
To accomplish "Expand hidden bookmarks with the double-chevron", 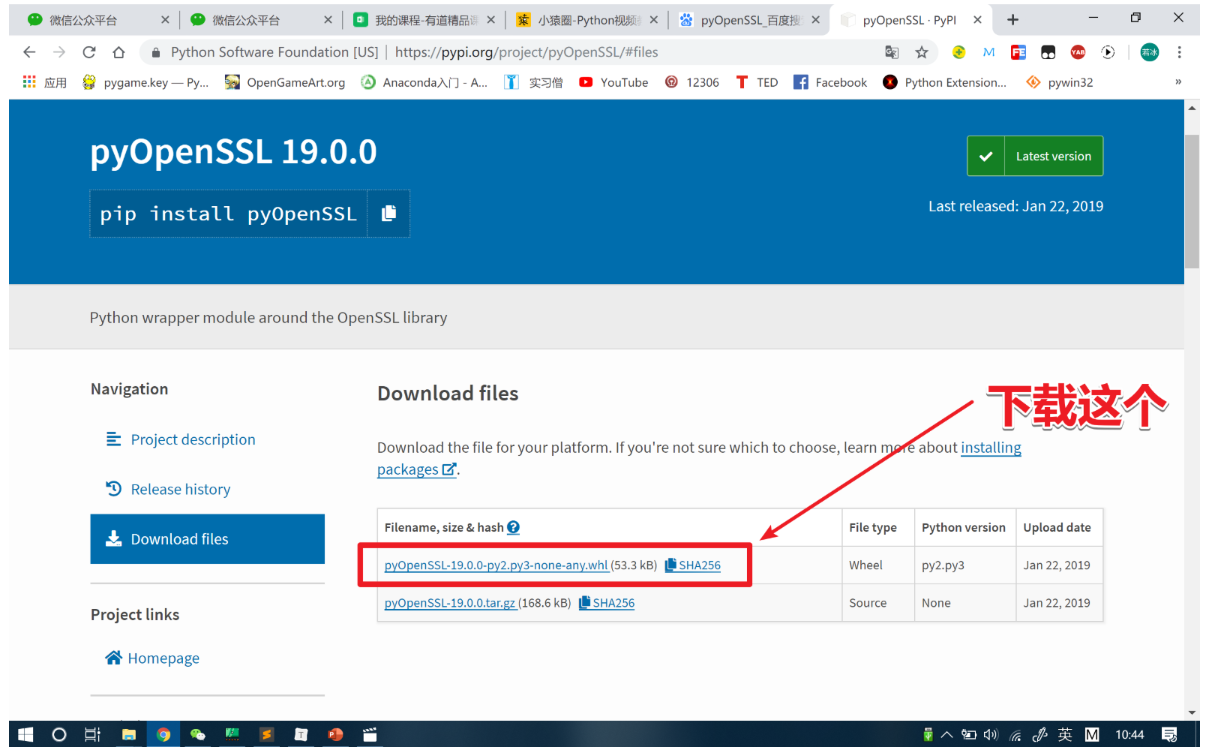I will [x=1178, y=82].
